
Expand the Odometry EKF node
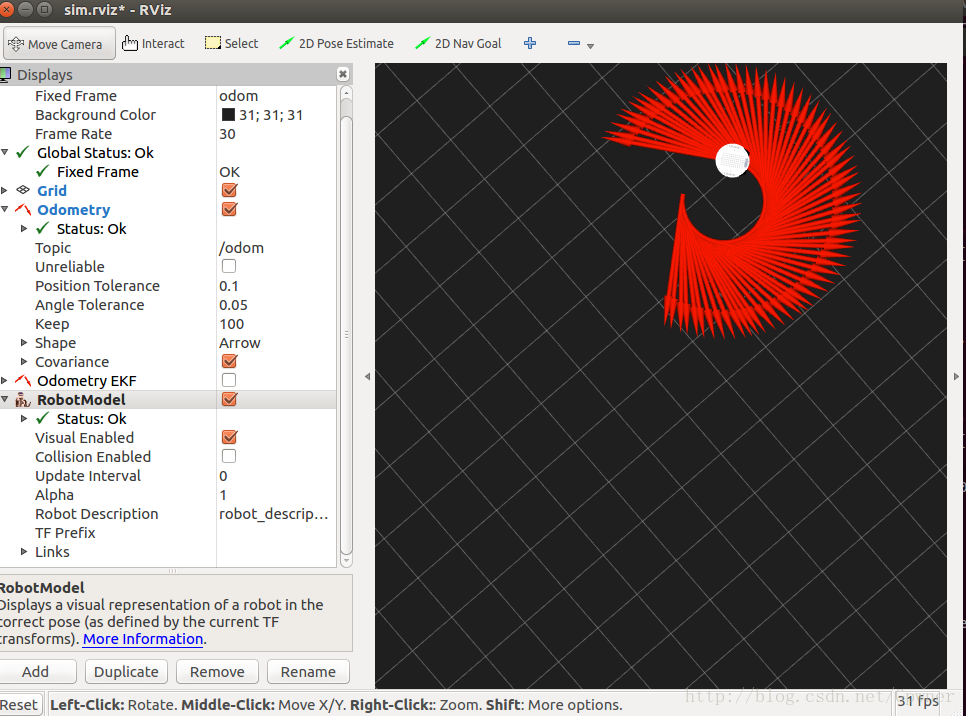5,380
